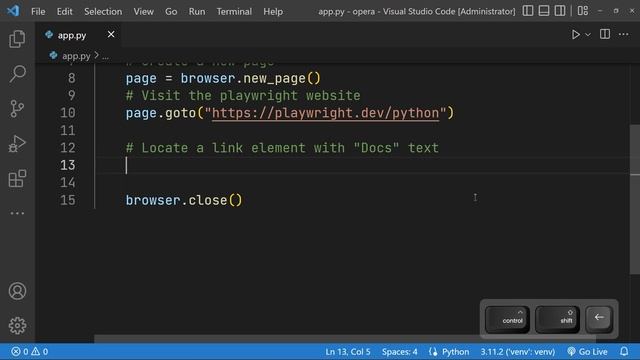Open the Explorer view in activity bar
This screenshot has width=640, height=360.
pyautogui.click(x=17, y=39)
